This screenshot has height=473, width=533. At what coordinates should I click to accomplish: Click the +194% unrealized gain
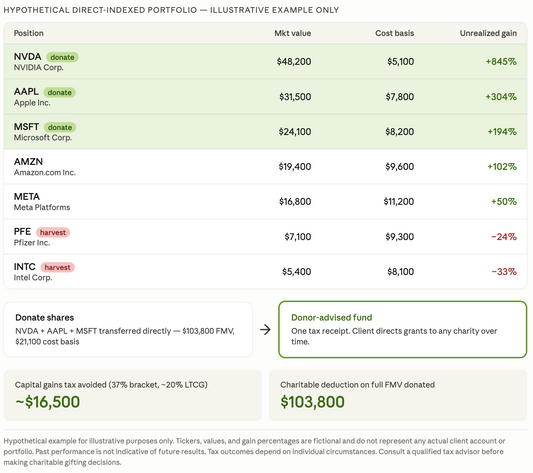tap(502, 132)
